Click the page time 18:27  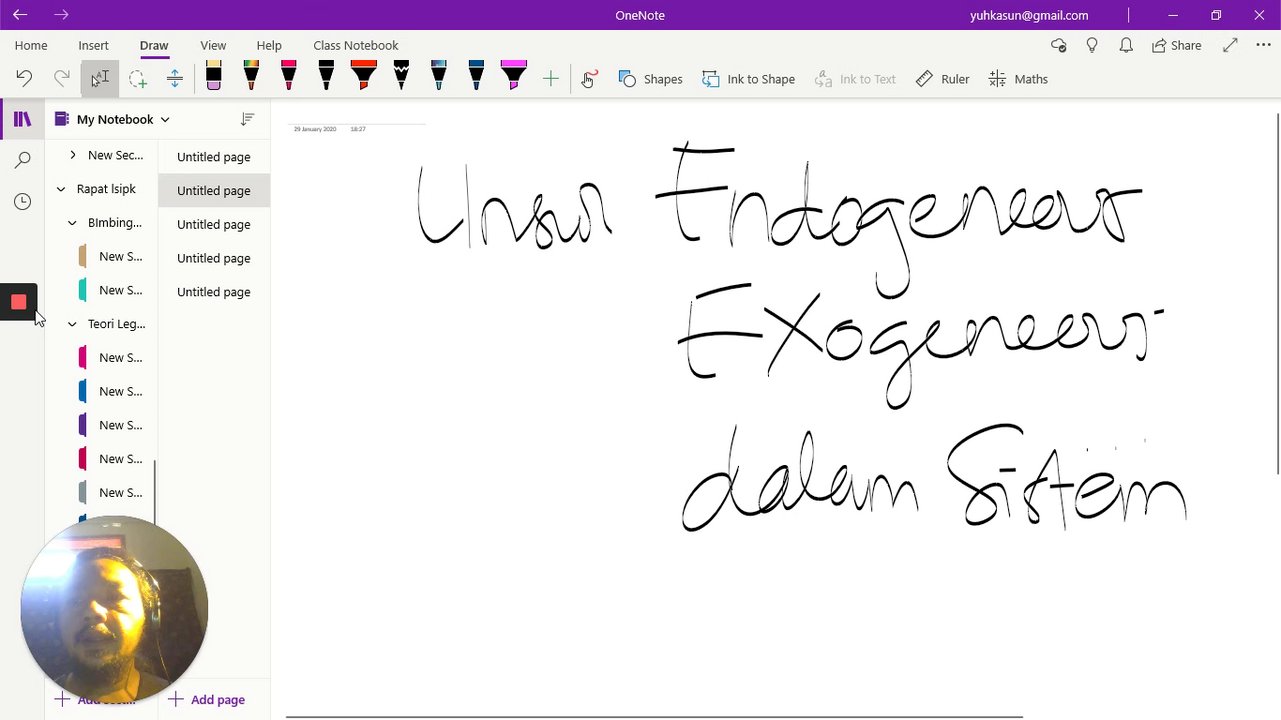point(358,129)
